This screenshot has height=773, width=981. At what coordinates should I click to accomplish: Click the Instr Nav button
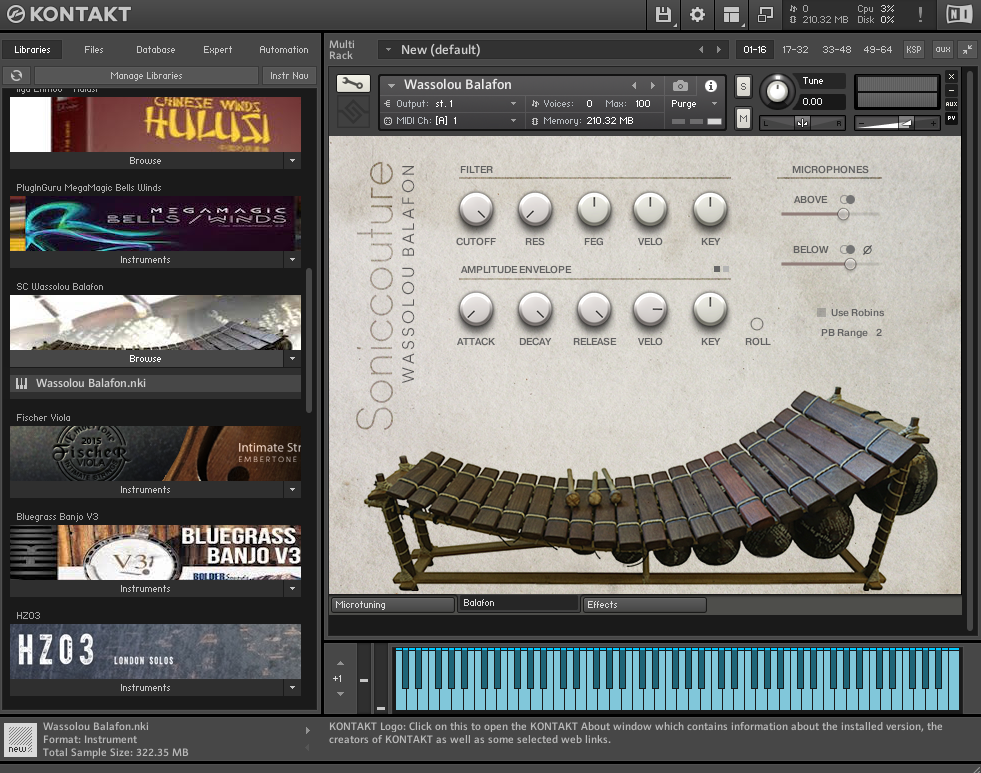coord(289,76)
